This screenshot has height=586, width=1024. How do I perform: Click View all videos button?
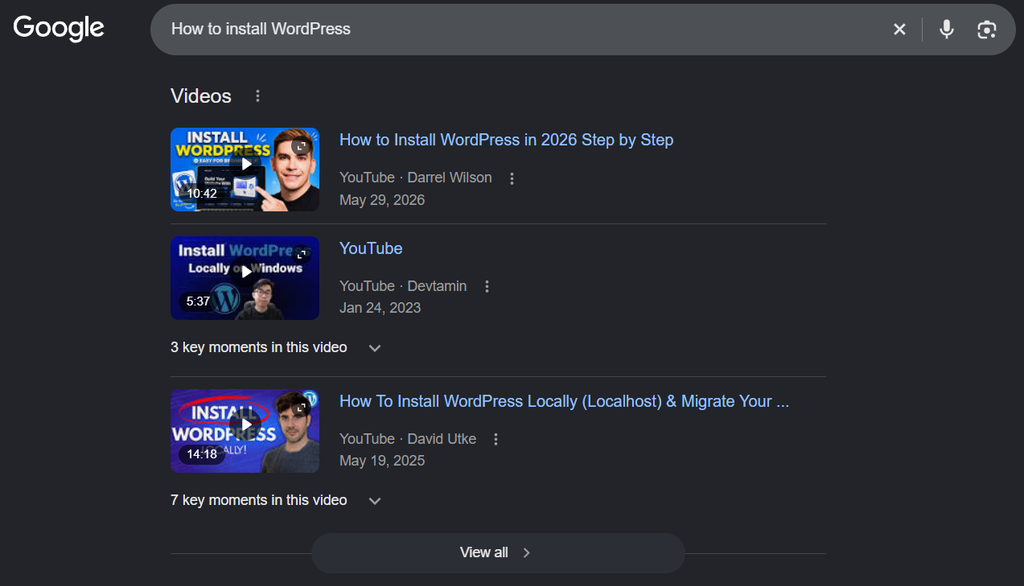point(498,553)
